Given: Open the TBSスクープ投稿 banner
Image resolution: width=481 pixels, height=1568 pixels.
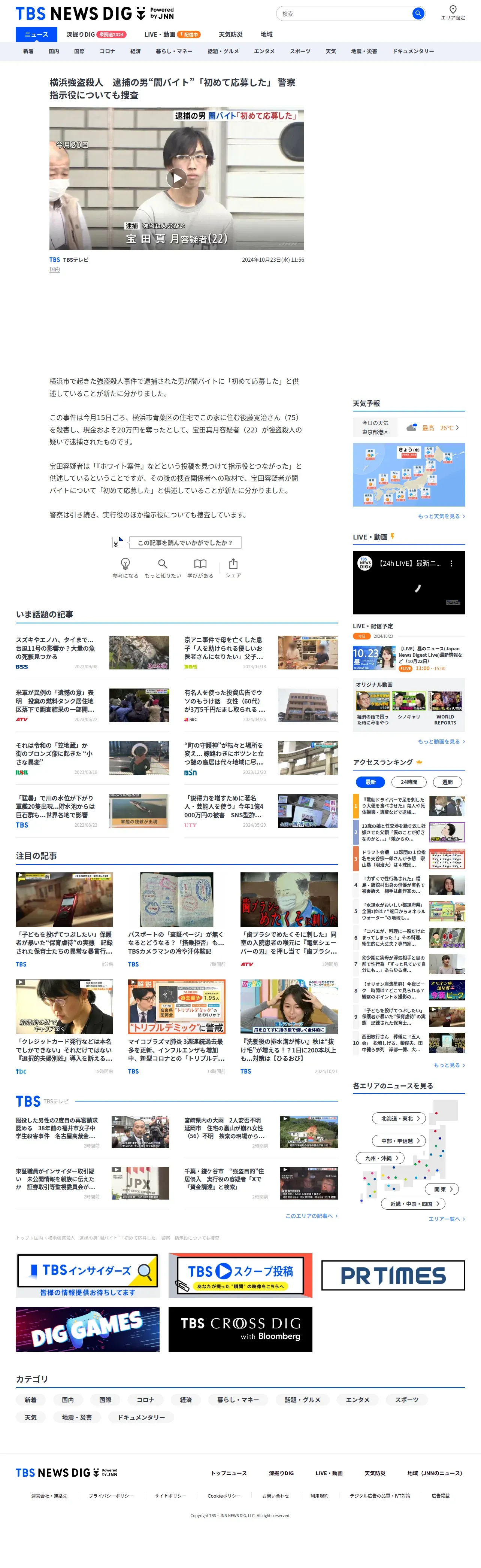Looking at the screenshot, I should [240, 1275].
